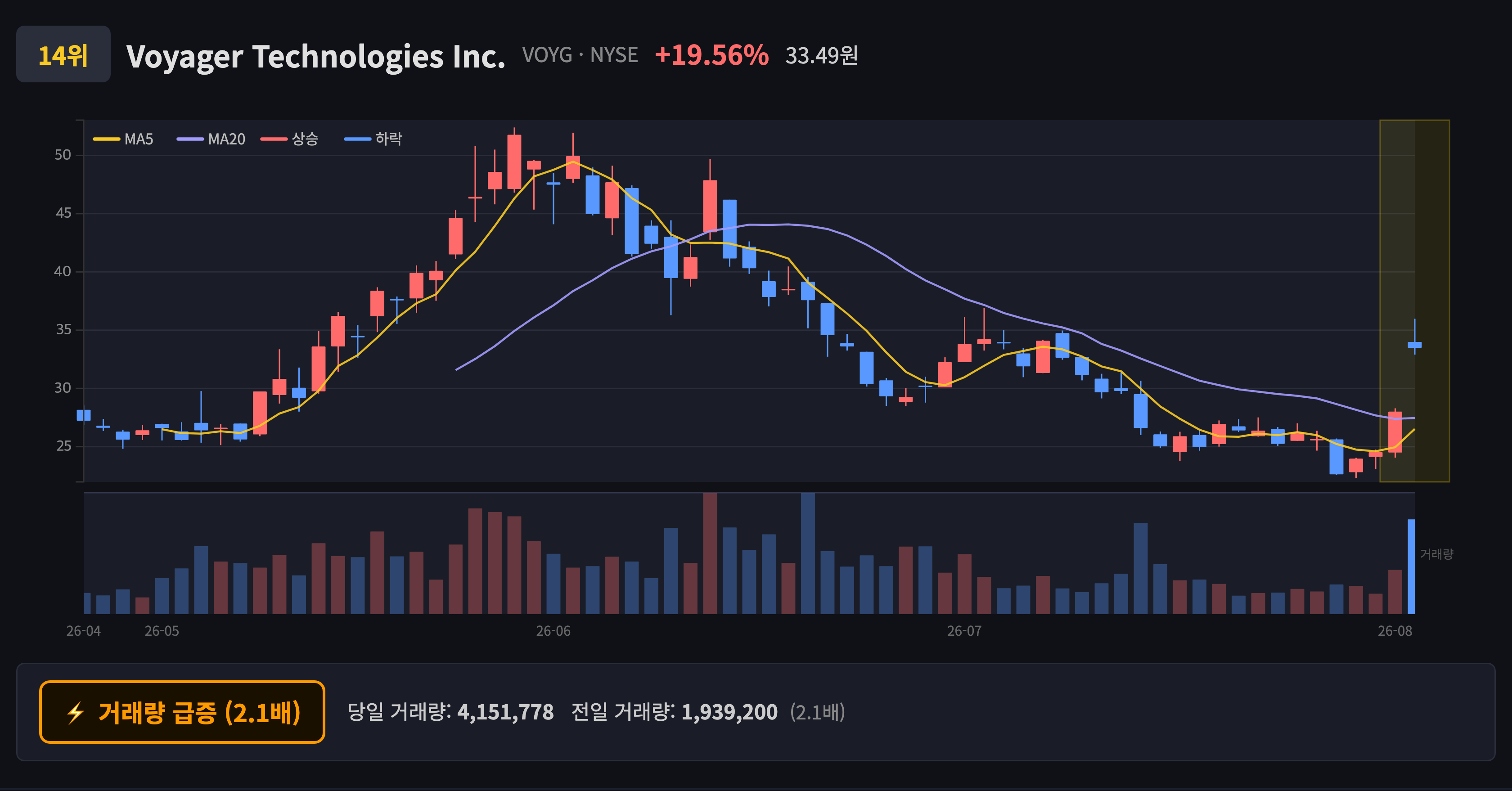Click the (2.1배) ratio text after 전일 거래량
The width and height of the screenshot is (1512, 791).
point(817,712)
